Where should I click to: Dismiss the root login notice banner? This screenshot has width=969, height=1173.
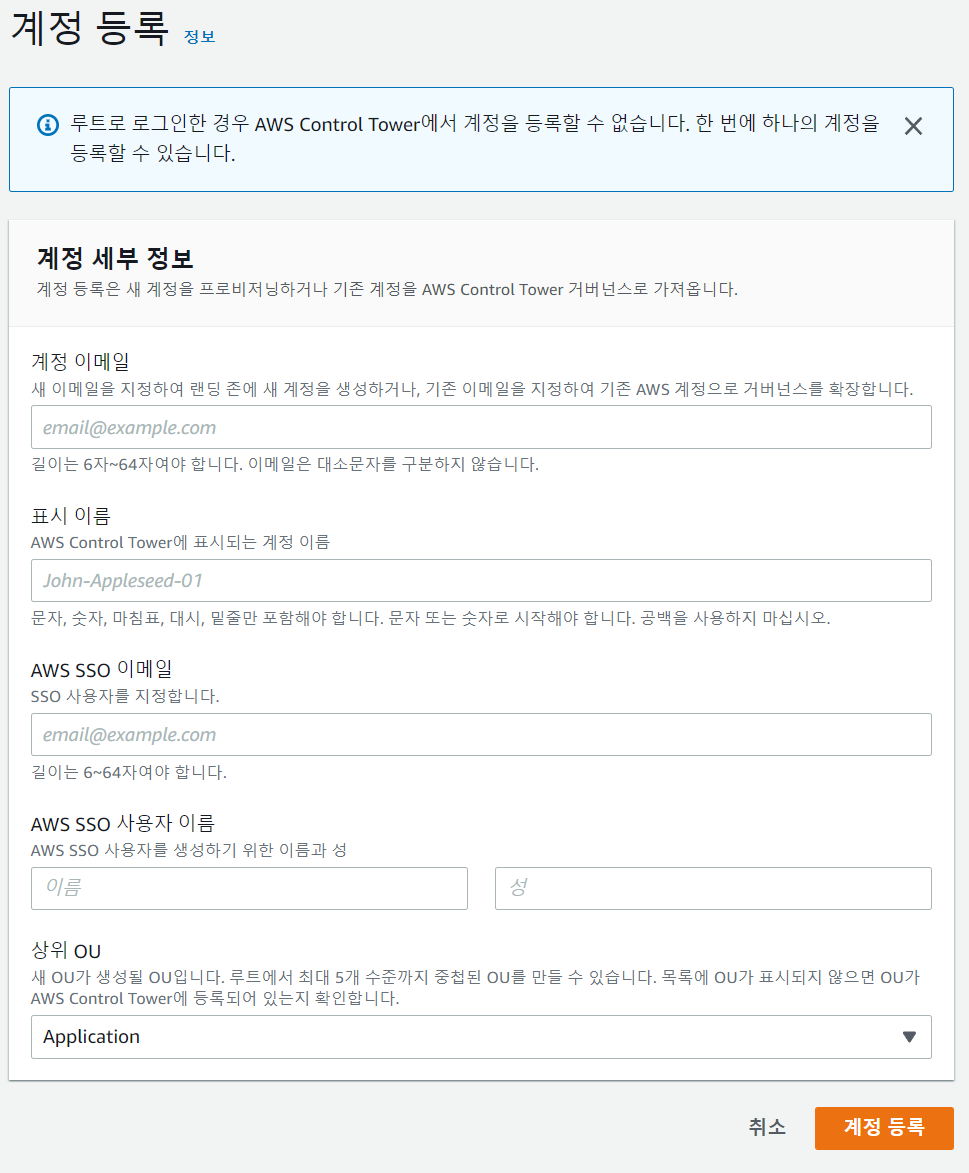coord(912,126)
